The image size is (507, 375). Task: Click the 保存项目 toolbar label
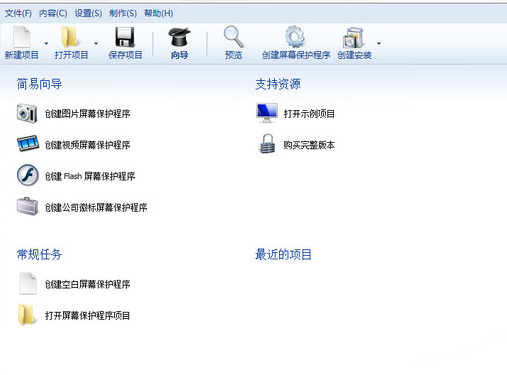(x=125, y=55)
